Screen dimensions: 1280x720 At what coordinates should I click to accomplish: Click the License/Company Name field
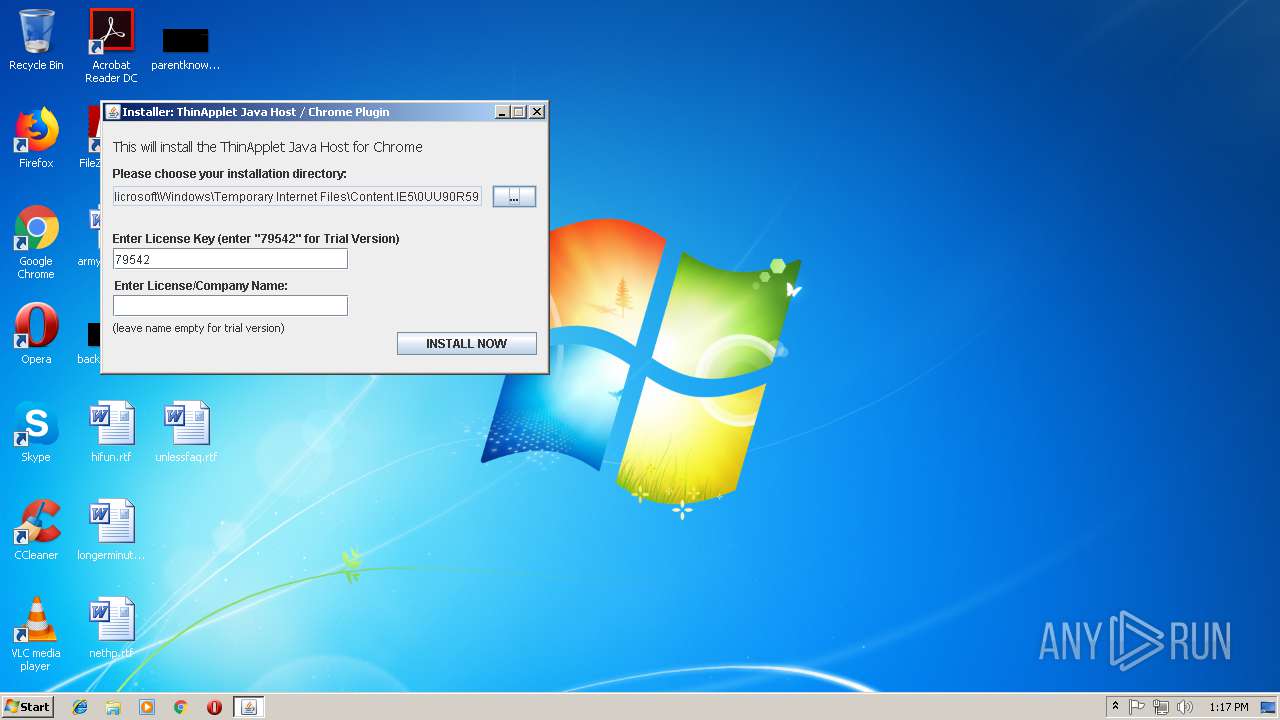click(230, 306)
